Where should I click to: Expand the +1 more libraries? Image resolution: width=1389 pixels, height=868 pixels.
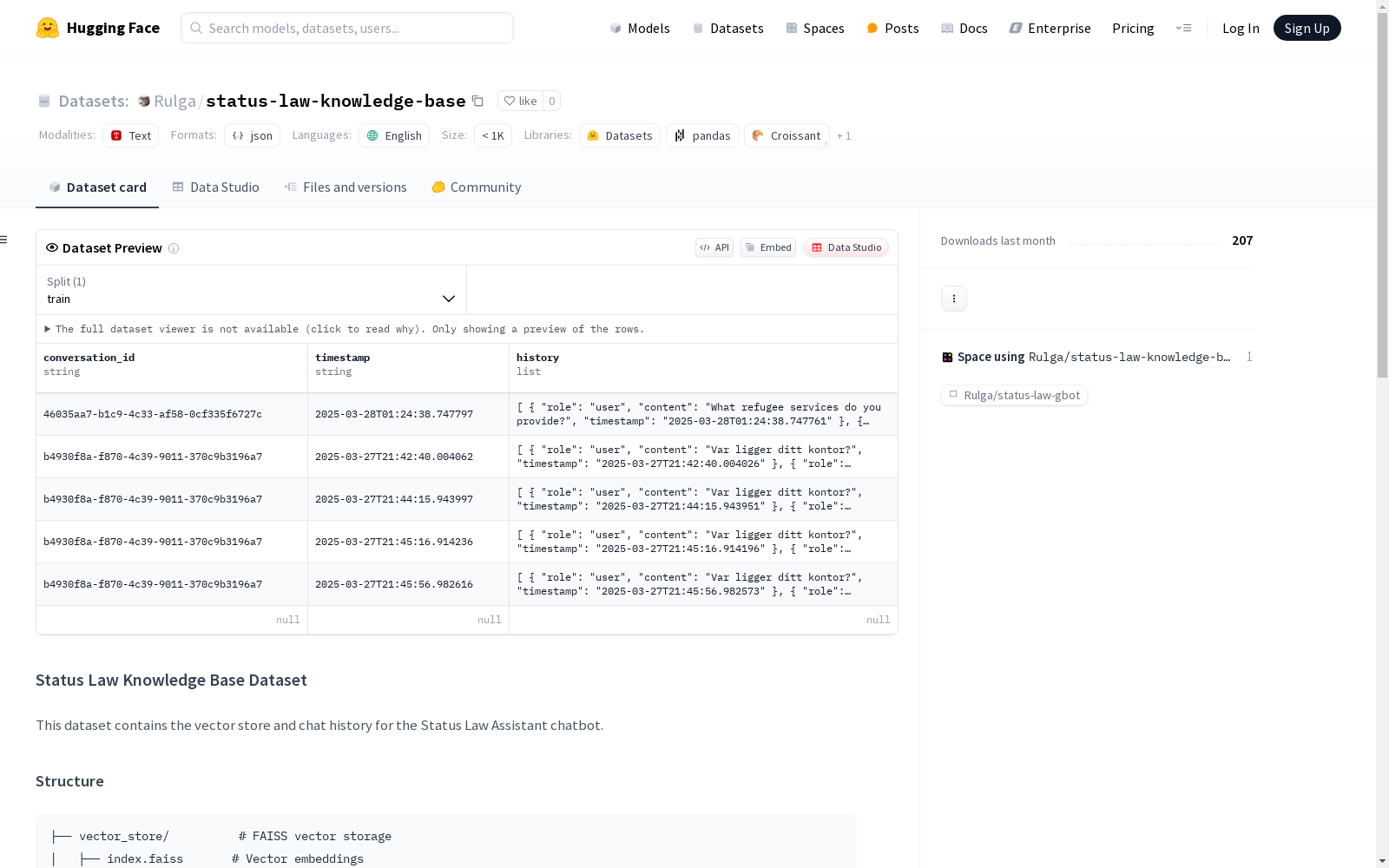coord(844,136)
